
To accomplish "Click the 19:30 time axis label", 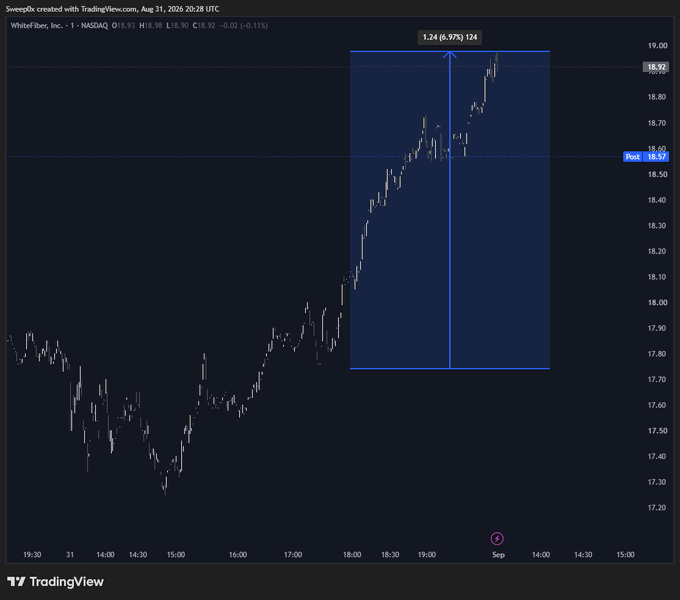I will [x=32, y=554].
